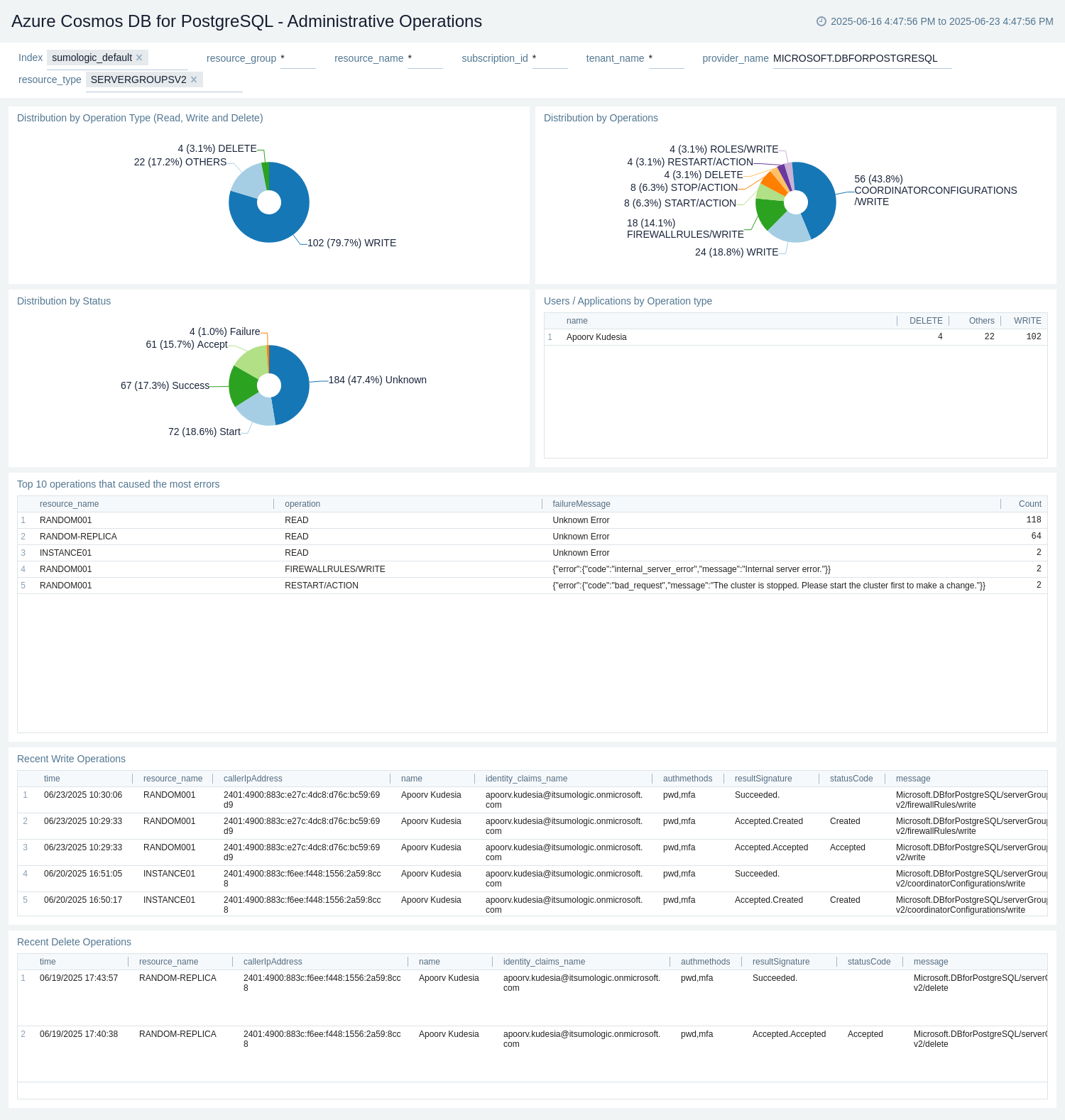Select delete row at 06/19/2025 17:43:57
Image resolution: width=1065 pixels, height=1120 pixels.
tap(532, 998)
